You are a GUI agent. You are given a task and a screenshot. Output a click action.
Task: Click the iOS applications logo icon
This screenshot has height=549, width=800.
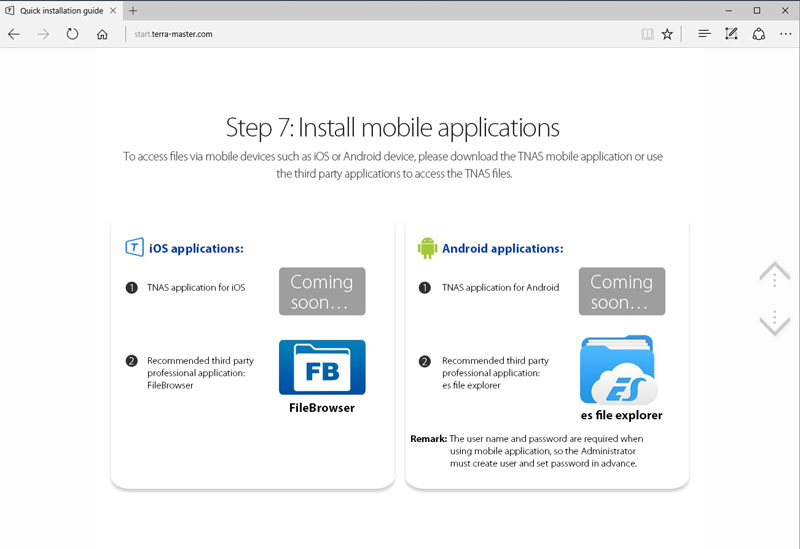click(133, 248)
